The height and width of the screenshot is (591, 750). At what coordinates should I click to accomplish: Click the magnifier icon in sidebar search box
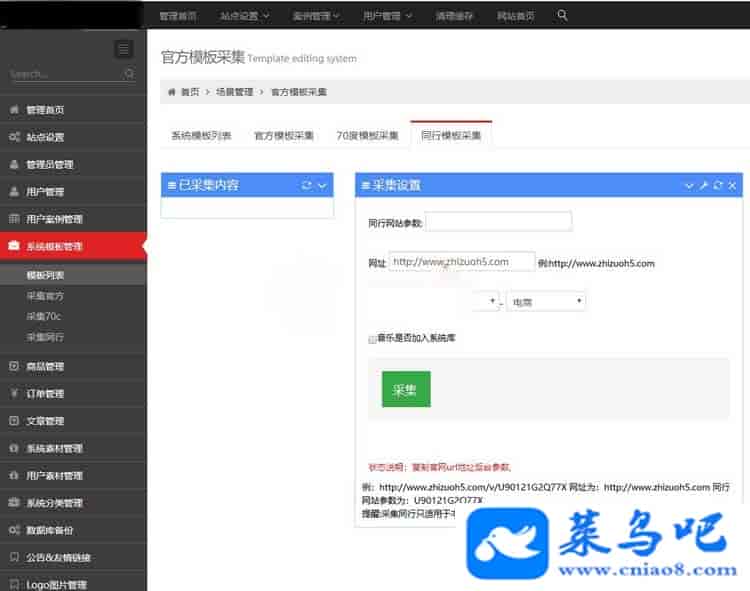(x=130, y=74)
